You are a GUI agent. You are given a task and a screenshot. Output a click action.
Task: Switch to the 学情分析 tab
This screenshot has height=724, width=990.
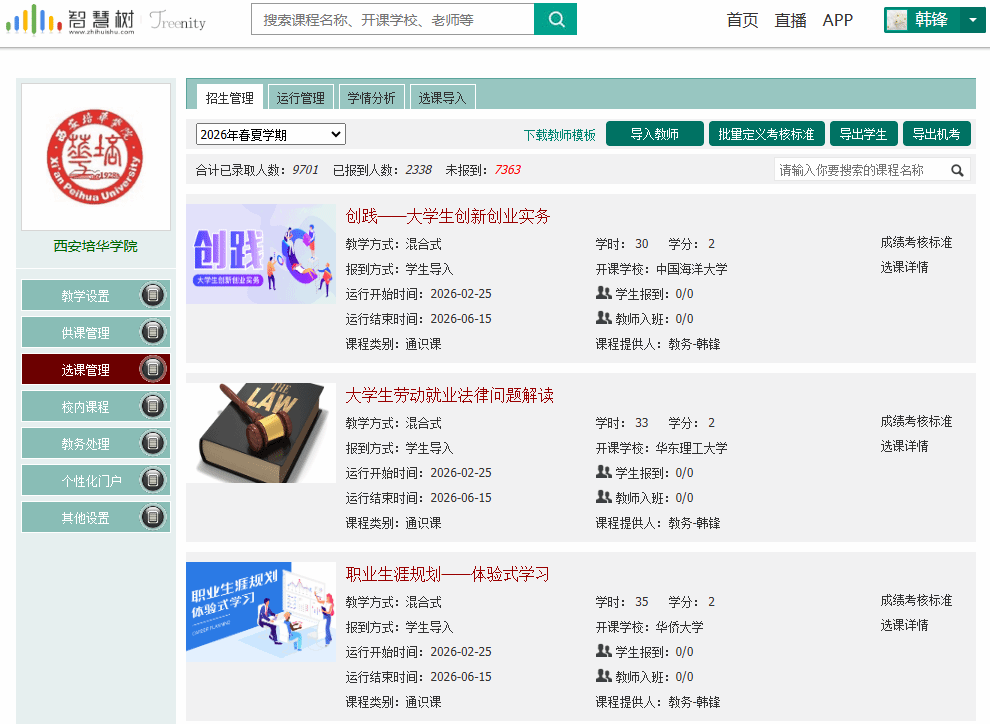pyautogui.click(x=371, y=98)
